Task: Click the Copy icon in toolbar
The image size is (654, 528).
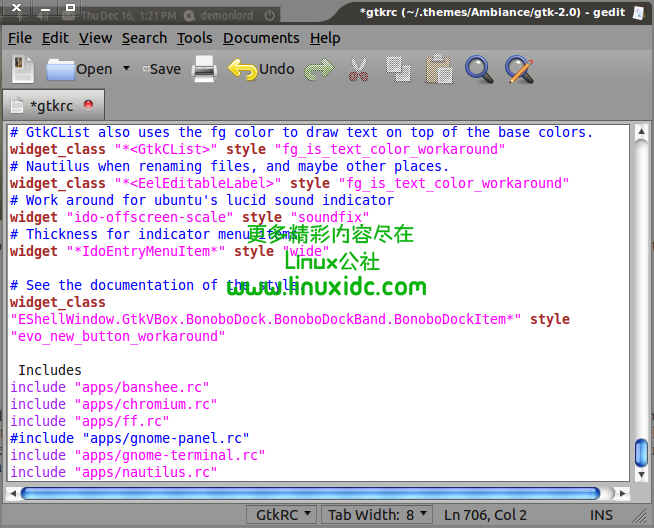Action: 398,69
